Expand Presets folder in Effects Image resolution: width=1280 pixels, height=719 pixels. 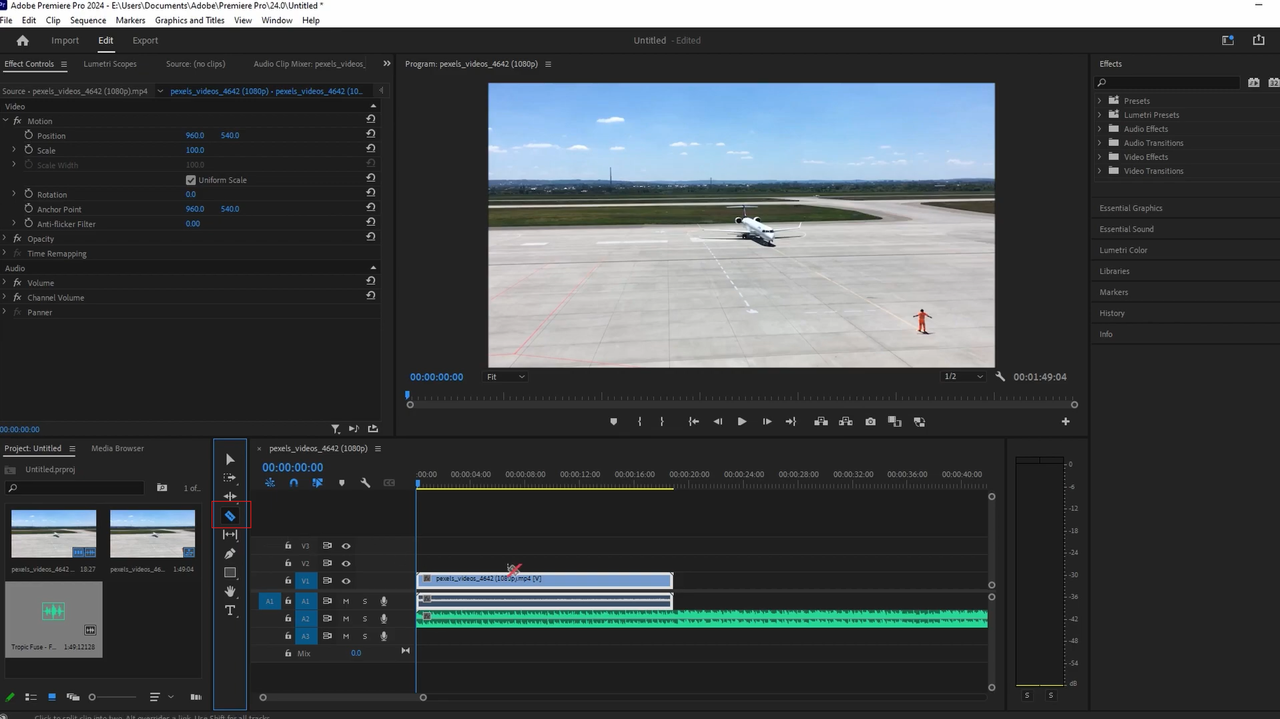pyautogui.click(x=1100, y=101)
